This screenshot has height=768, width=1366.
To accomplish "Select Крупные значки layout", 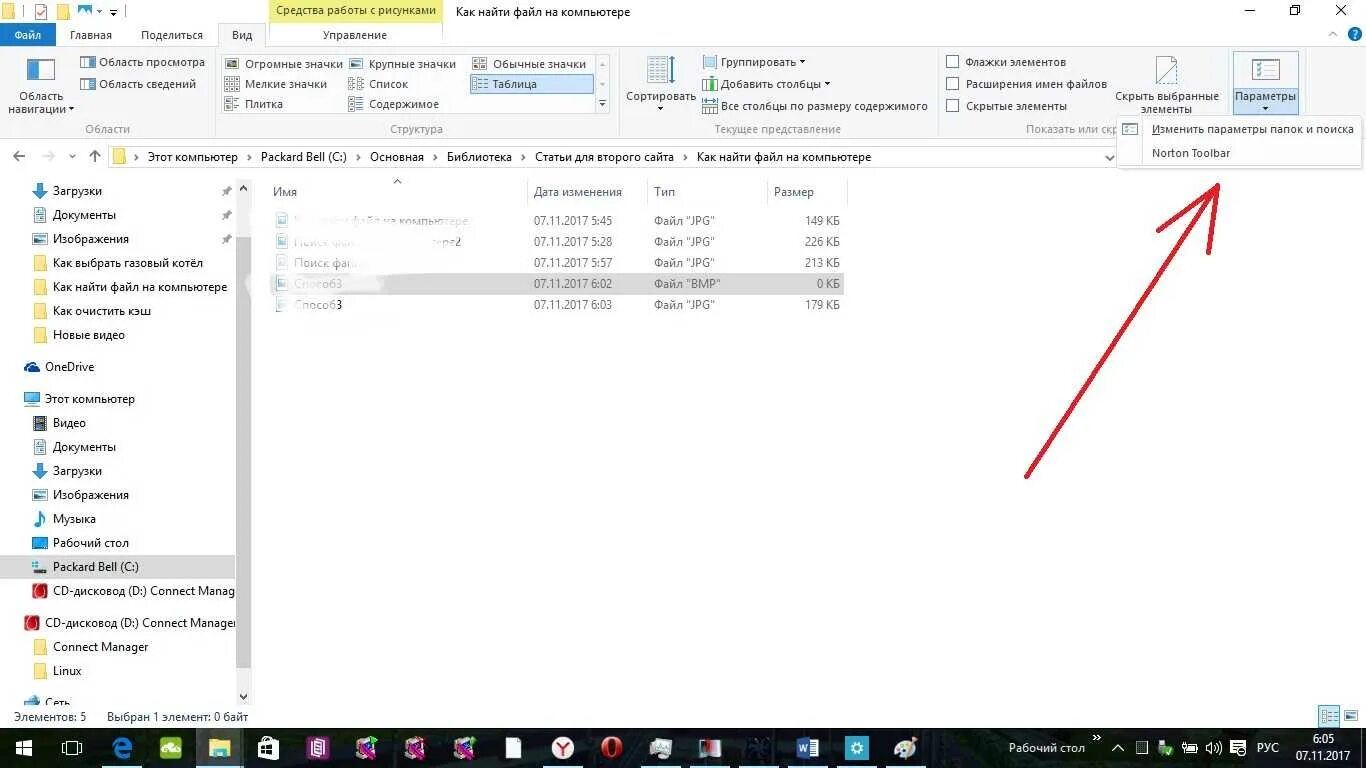I will tap(402, 64).
